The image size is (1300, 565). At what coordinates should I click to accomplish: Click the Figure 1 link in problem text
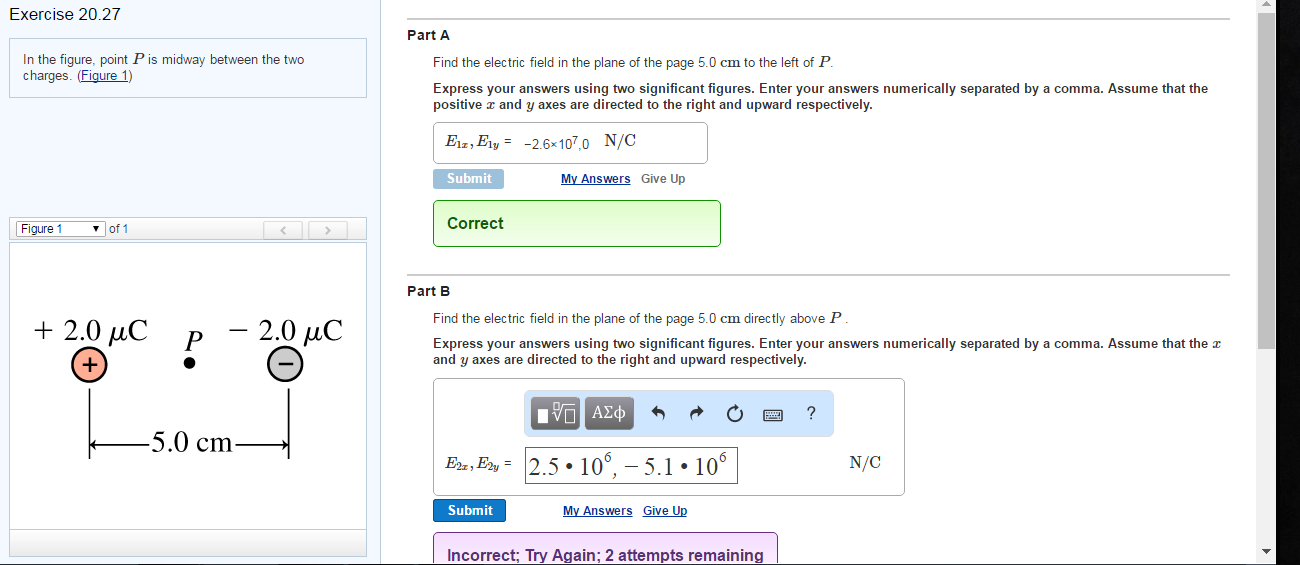click(104, 76)
